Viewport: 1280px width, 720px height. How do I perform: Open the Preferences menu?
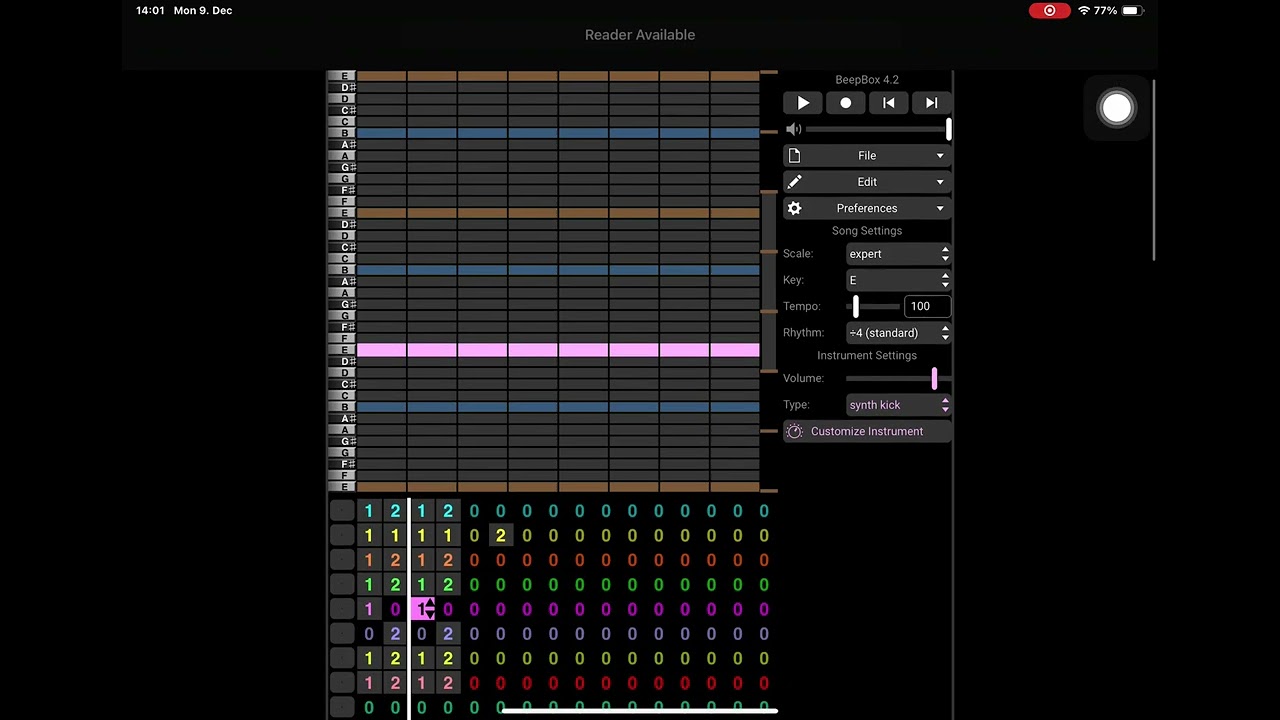tap(867, 208)
